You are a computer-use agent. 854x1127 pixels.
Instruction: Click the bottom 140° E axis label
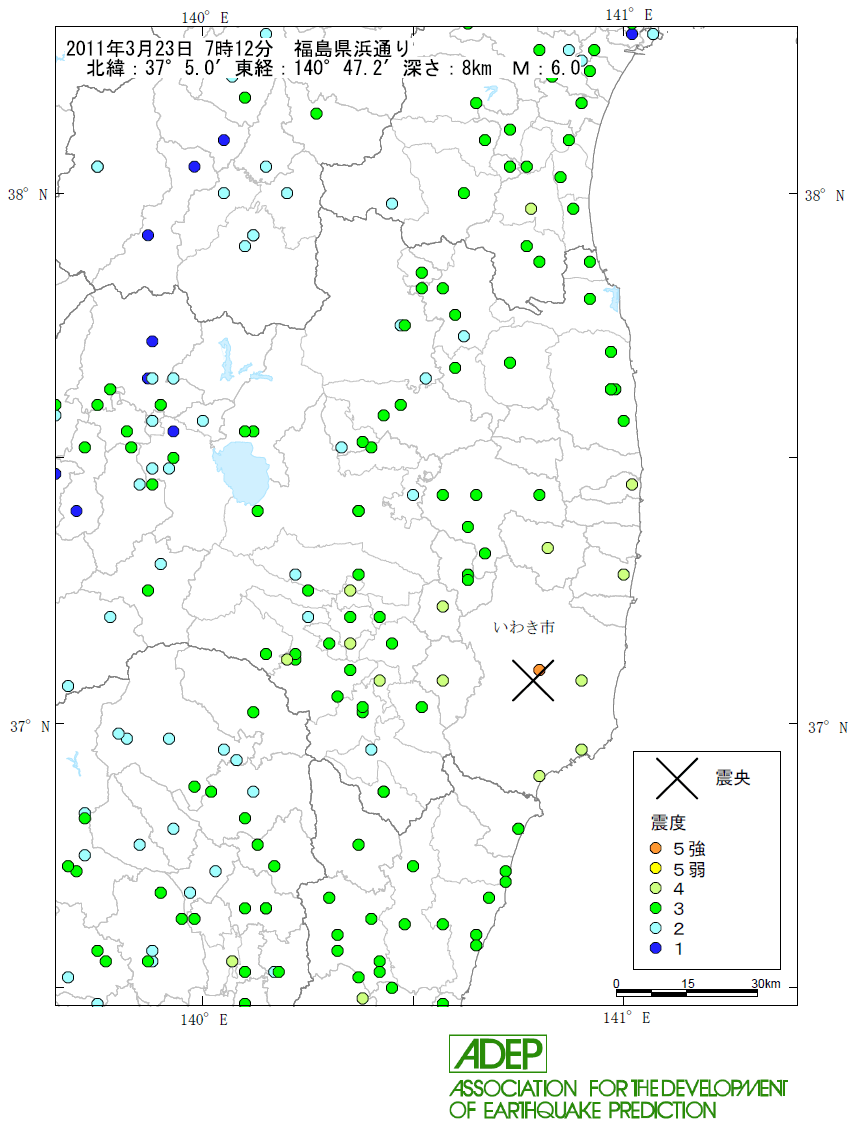203,1019
